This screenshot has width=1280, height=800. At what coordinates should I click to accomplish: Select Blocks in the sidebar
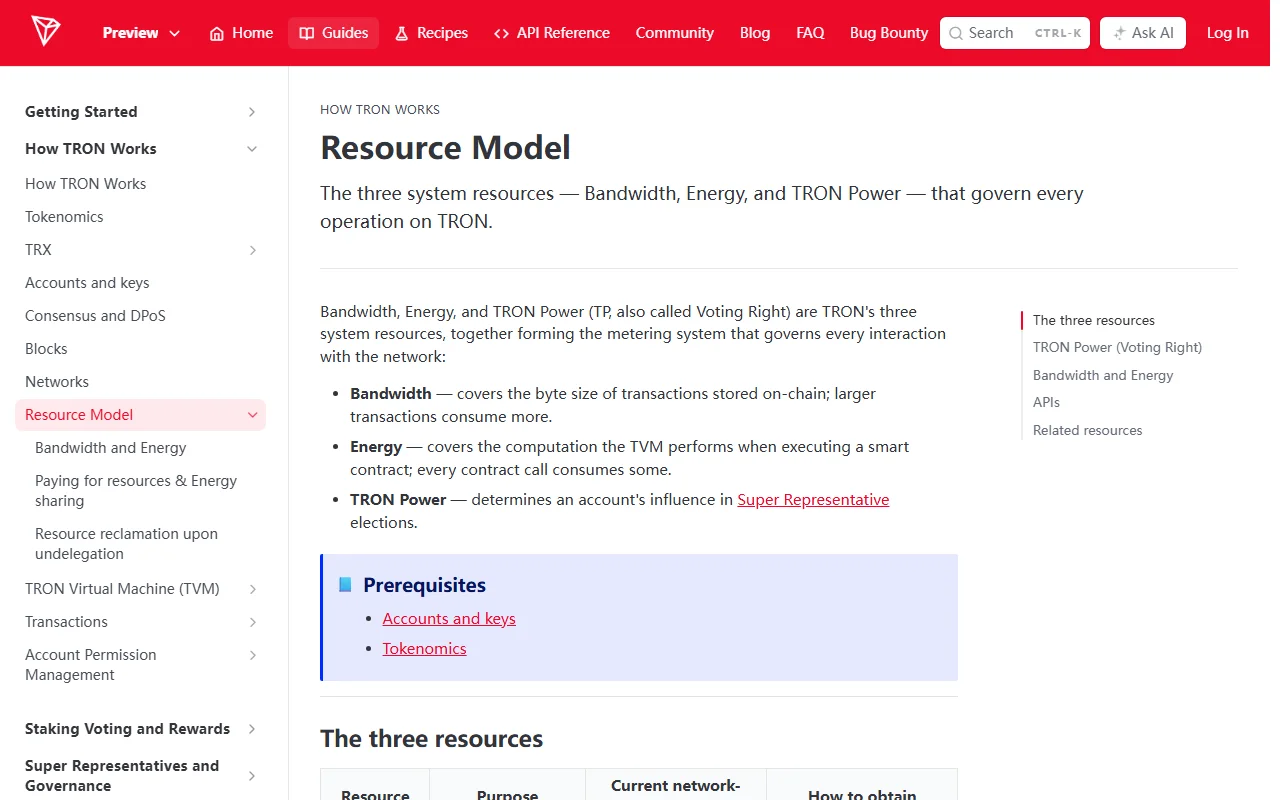click(46, 349)
